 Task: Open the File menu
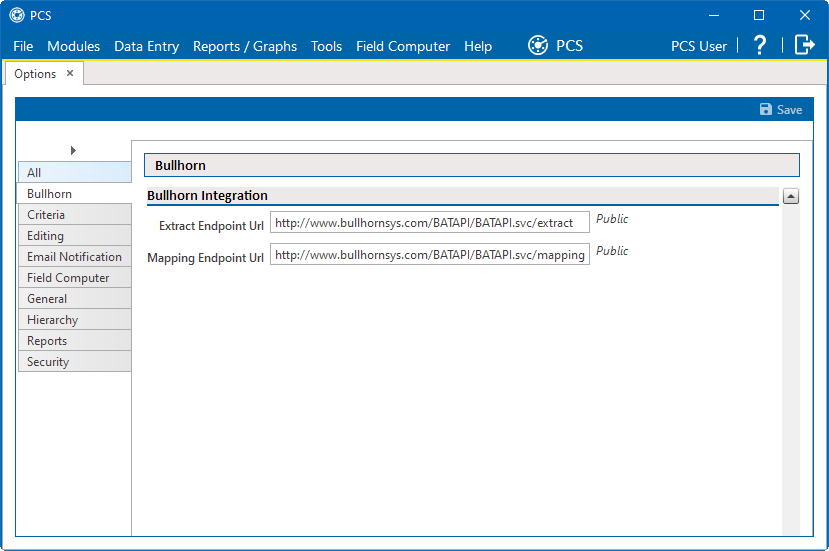coord(23,47)
